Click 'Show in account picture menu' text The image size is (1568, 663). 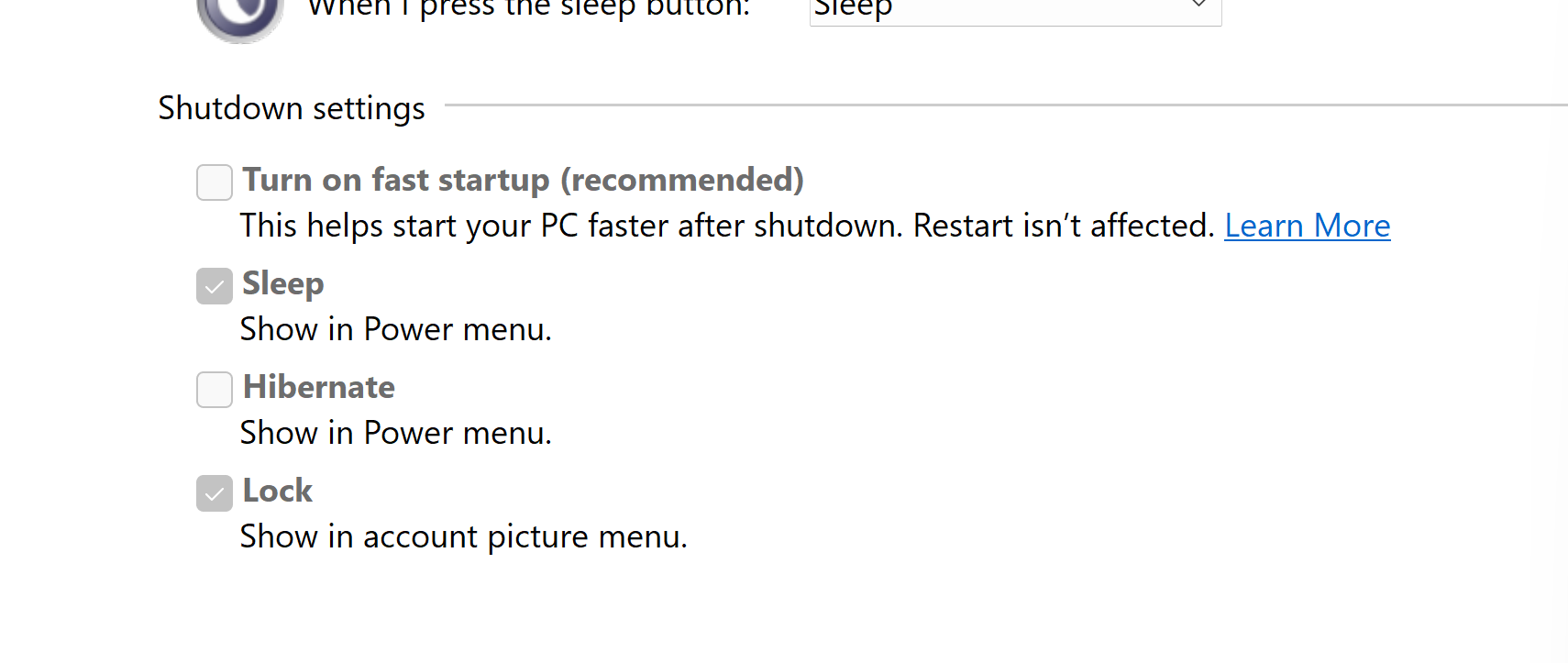(463, 536)
